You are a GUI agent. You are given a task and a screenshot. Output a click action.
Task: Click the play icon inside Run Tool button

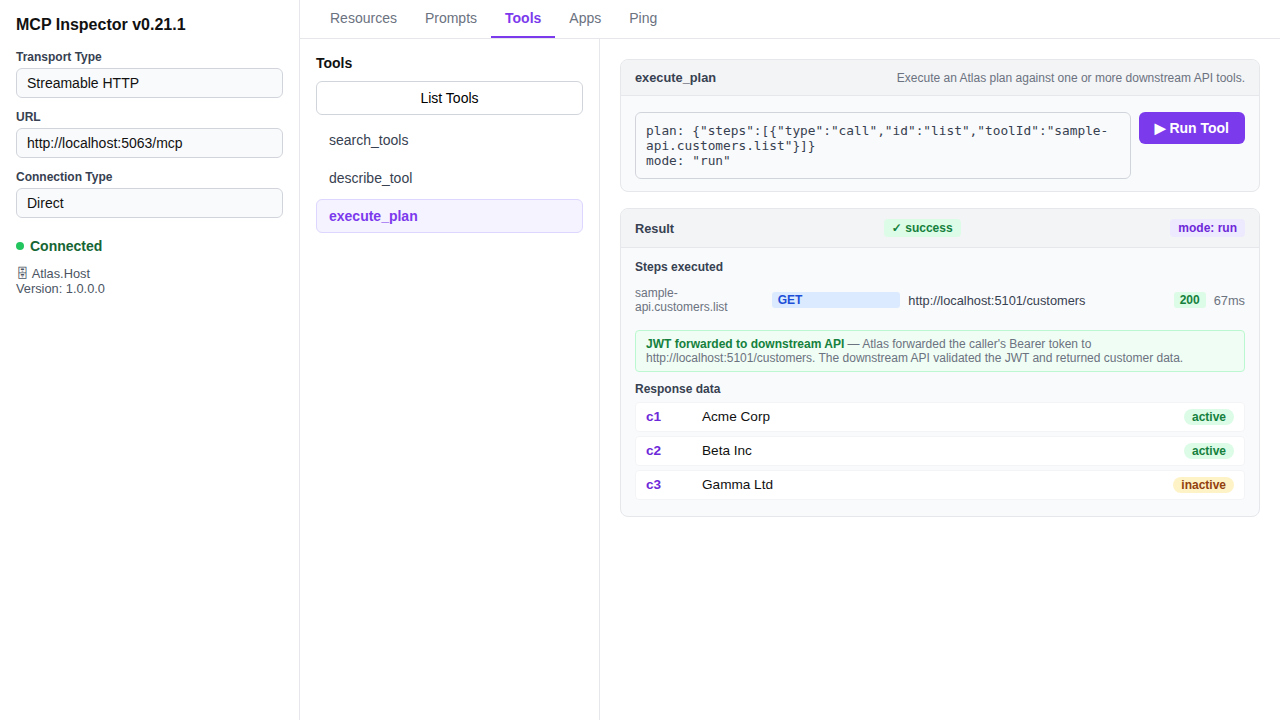tap(1160, 128)
